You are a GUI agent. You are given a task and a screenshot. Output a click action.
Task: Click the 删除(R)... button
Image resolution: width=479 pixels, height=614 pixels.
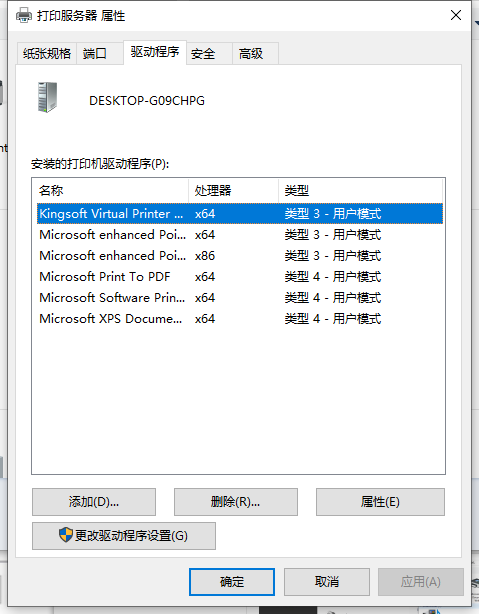coord(236,502)
